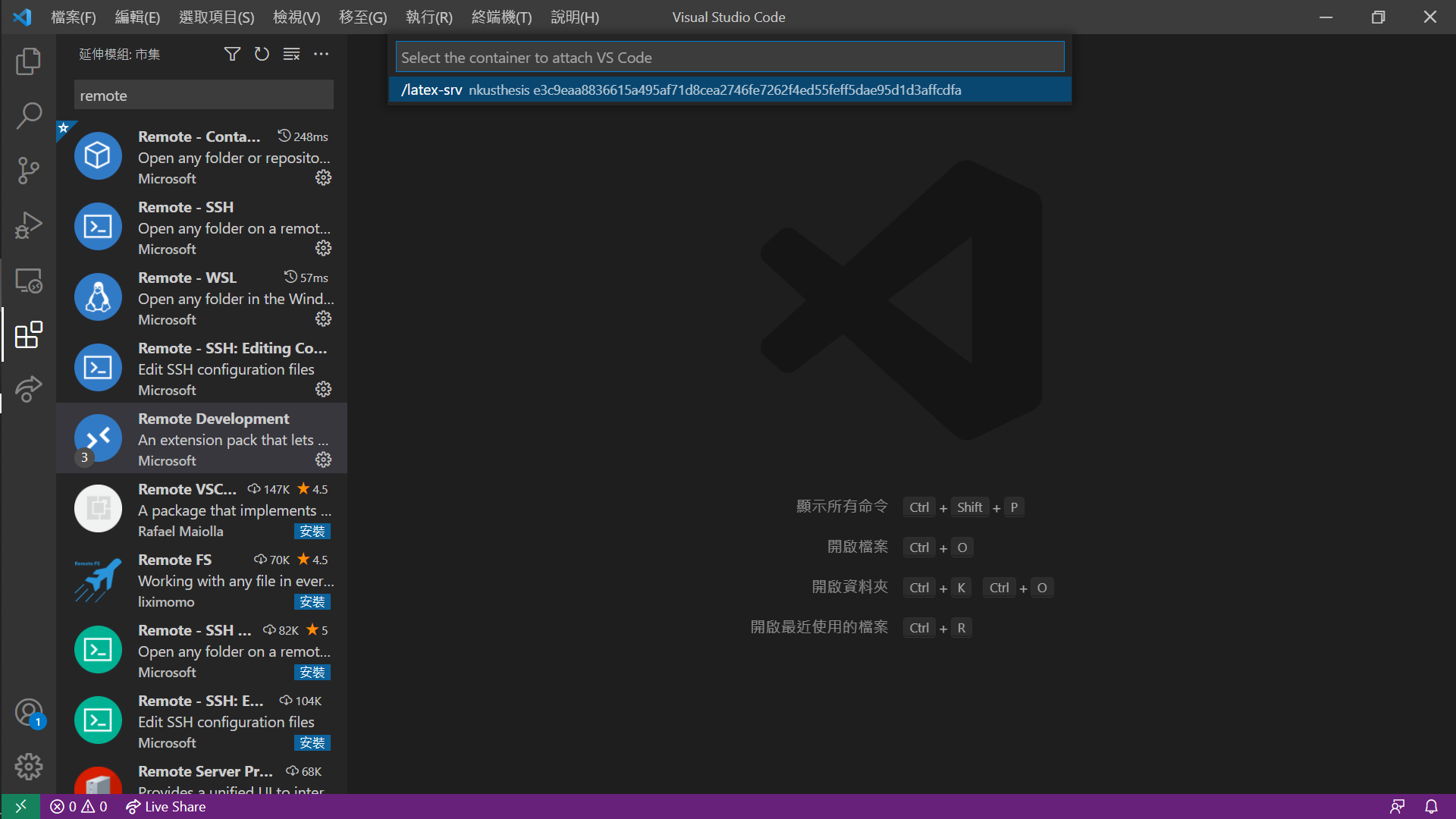The width and height of the screenshot is (1456, 819).
Task: Open the Explorer view in activity bar
Action: pyautogui.click(x=28, y=61)
